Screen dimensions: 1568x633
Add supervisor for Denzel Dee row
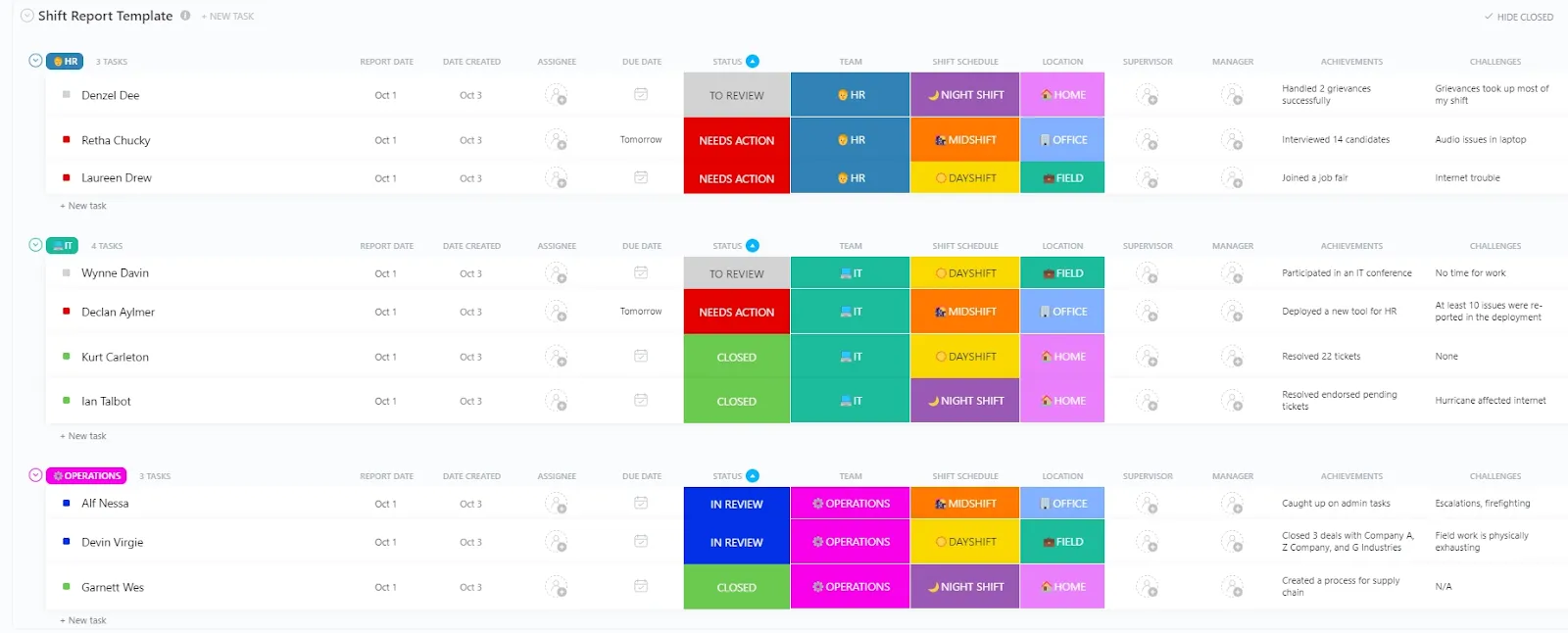tap(1147, 95)
